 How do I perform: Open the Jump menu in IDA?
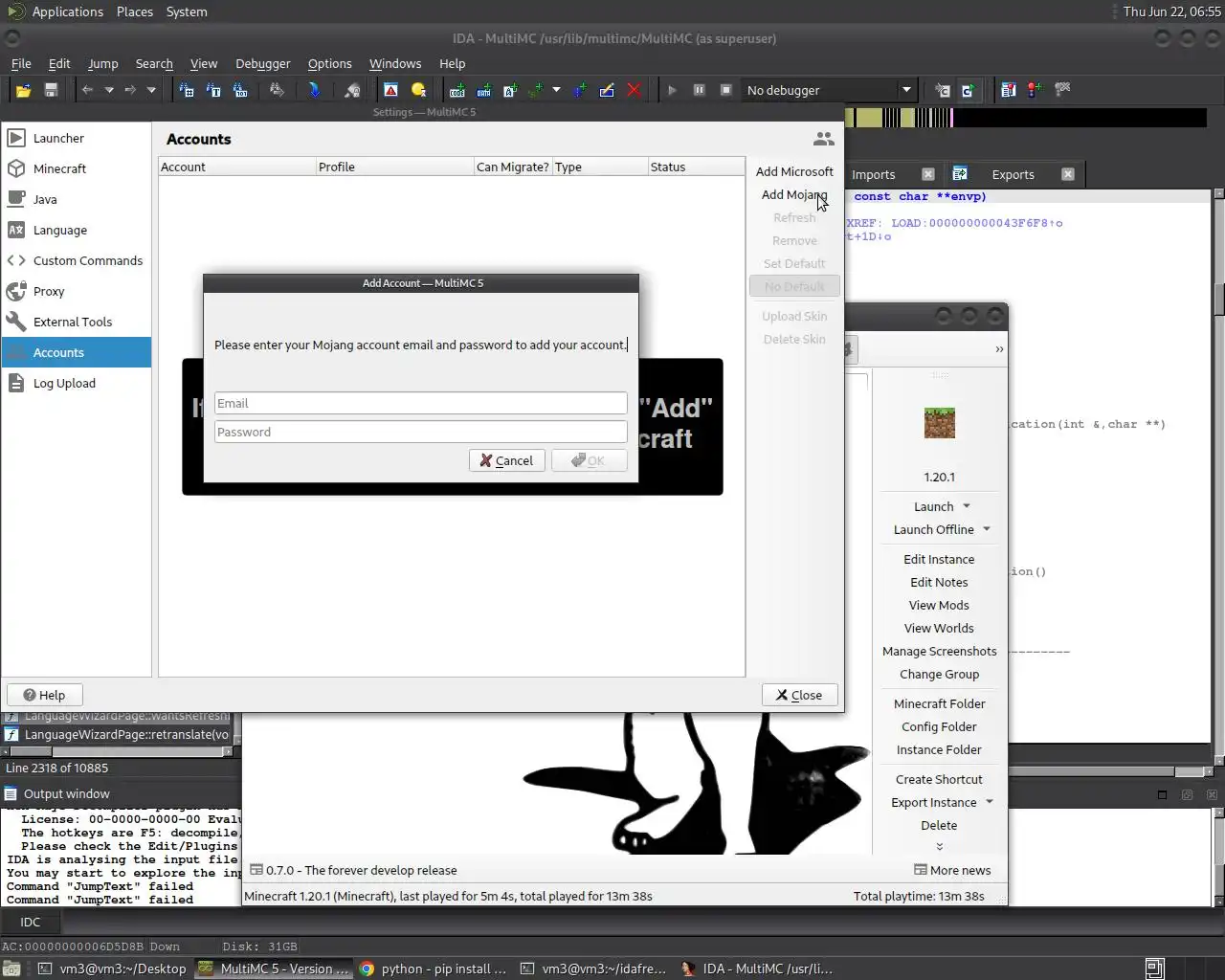[x=103, y=63]
